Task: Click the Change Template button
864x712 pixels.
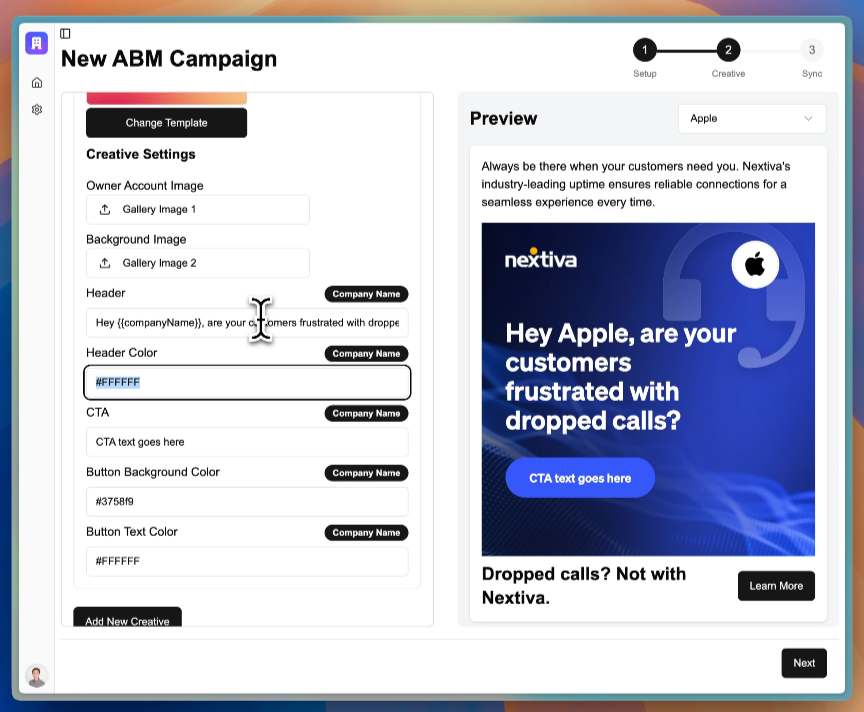Action: (166, 122)
